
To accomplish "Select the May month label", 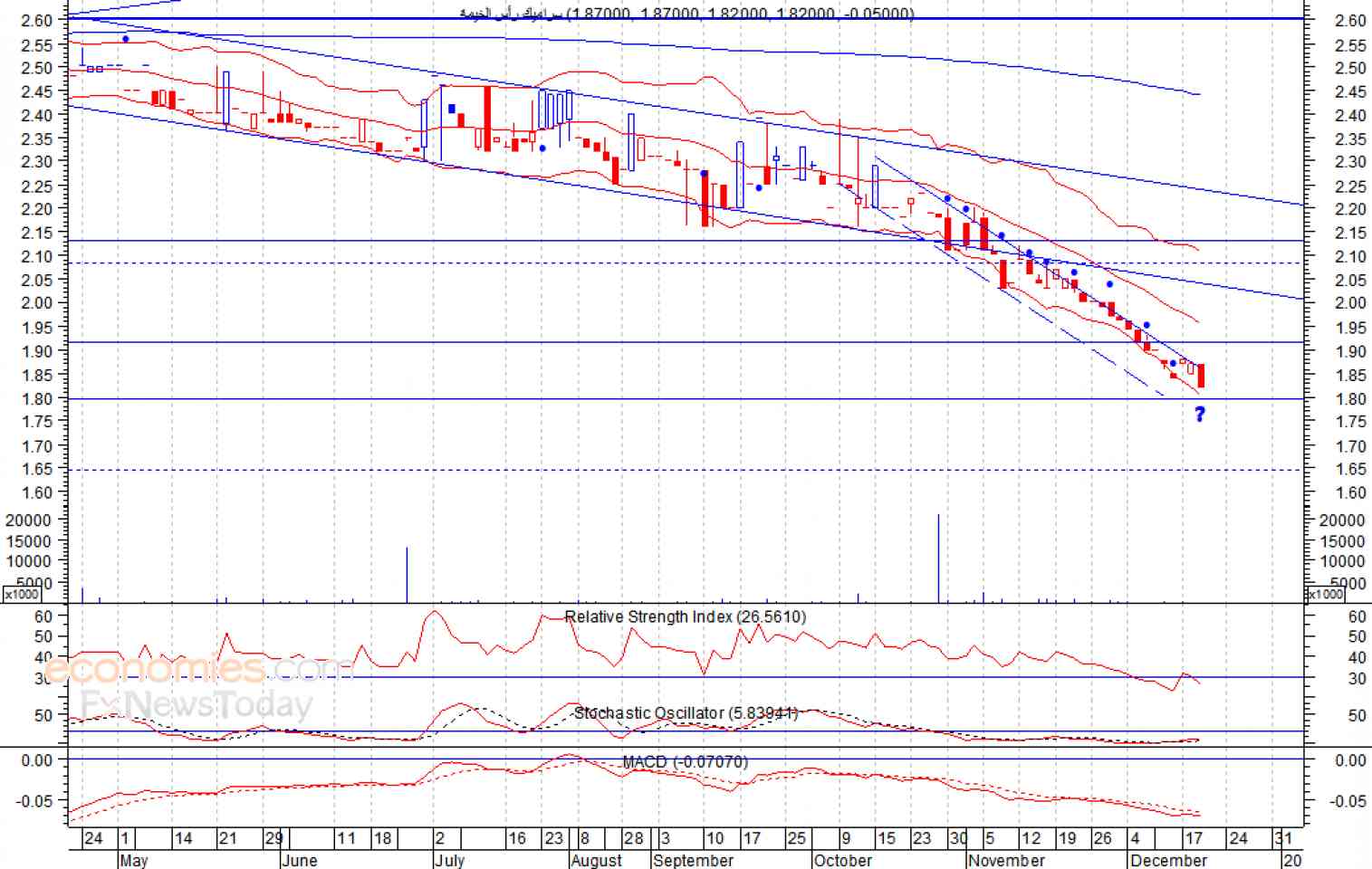I will click(x=133, y=860).
